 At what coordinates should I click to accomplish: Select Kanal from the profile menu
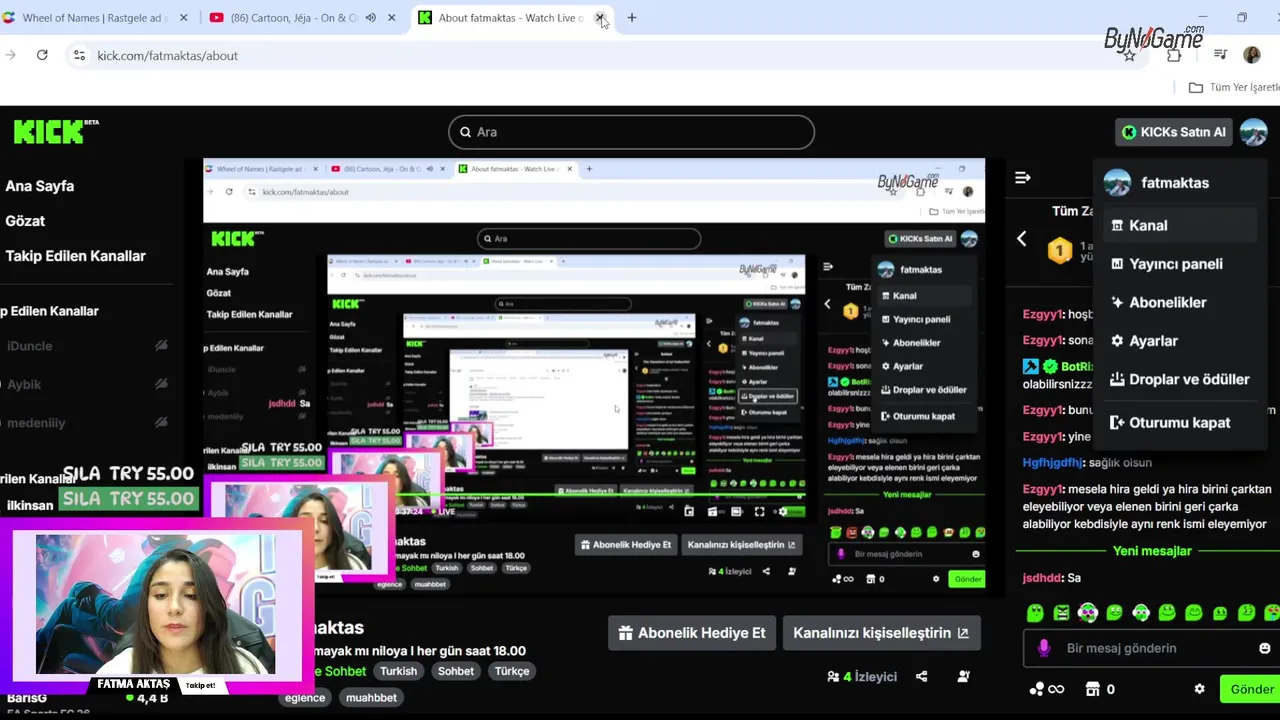(x=1180, y=225)
